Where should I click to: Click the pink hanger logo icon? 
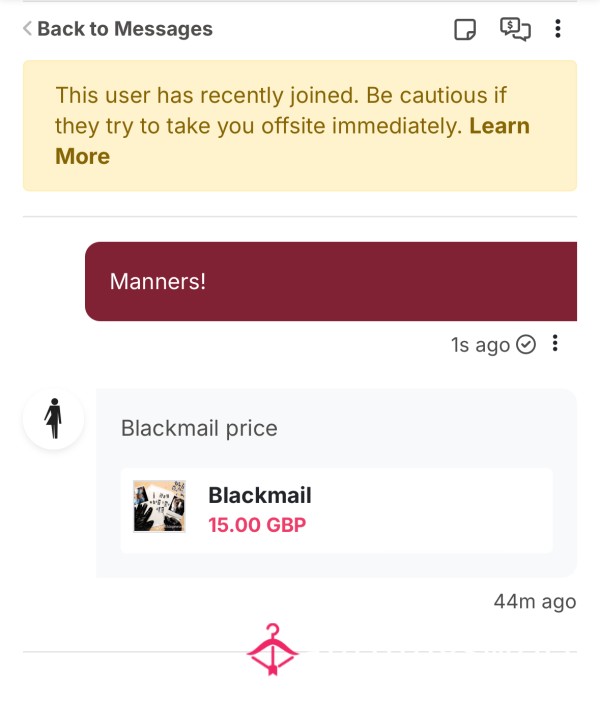(272, 649)
